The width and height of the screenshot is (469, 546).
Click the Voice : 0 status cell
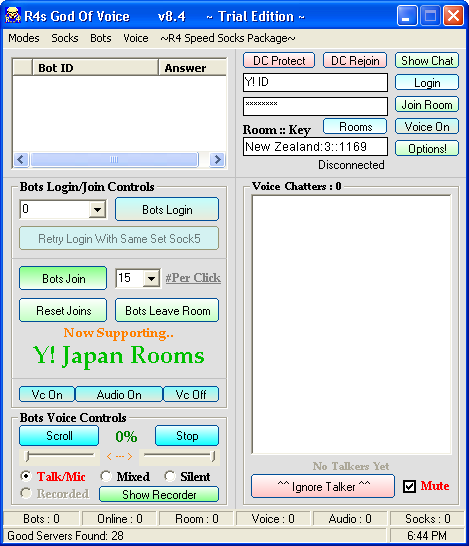(x=273, y=518)
